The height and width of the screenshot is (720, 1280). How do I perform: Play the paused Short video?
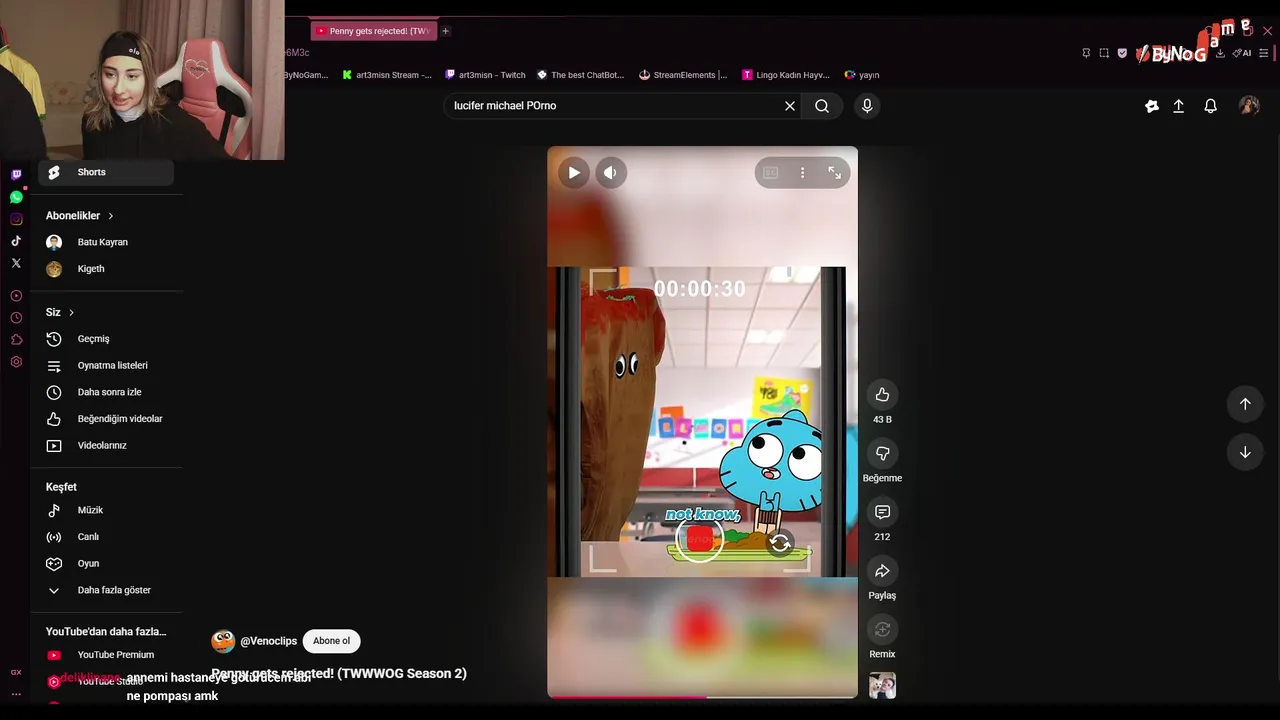(574, 172)
